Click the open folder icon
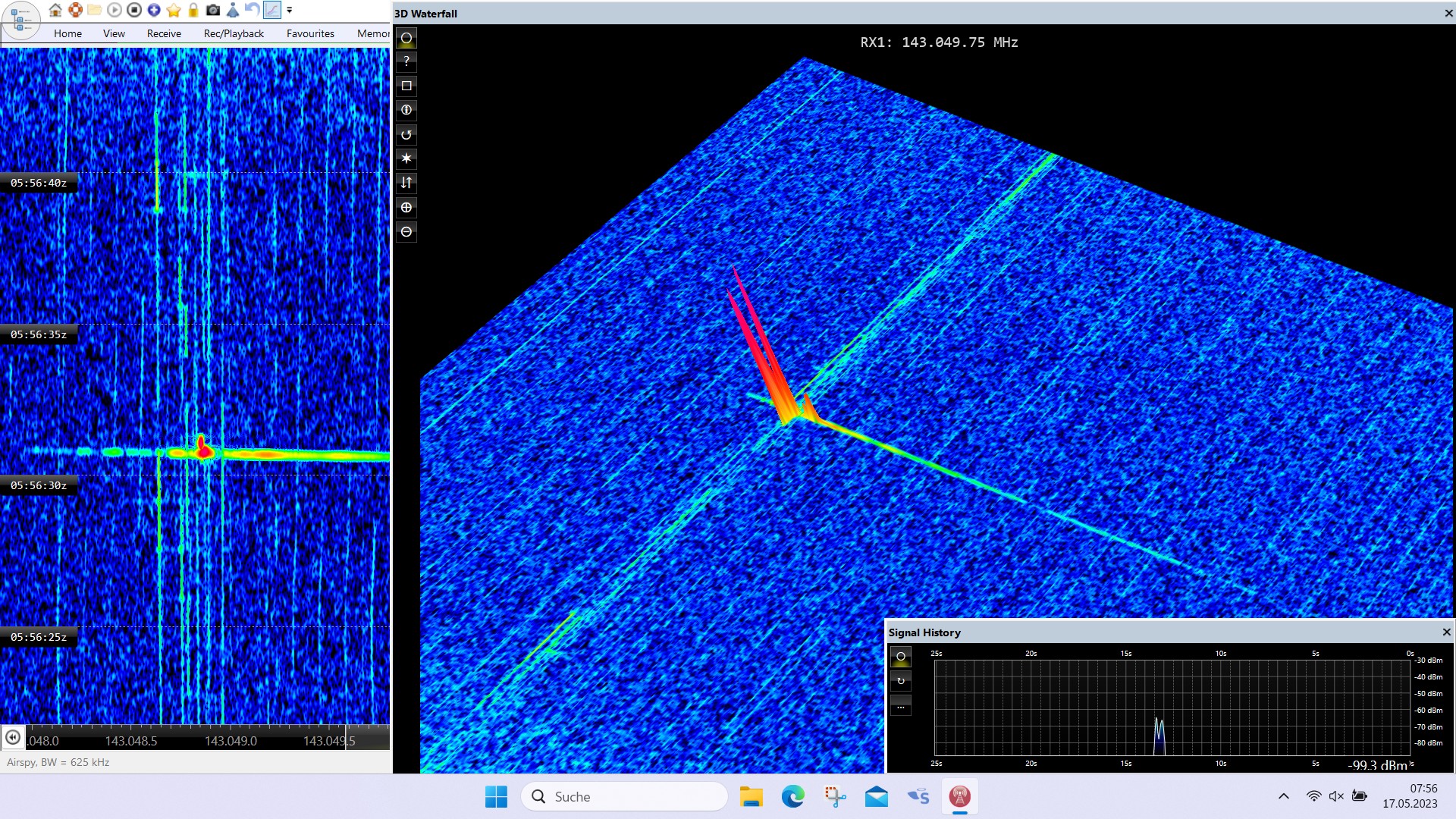This screenshot has width=1456, height=819. click(95, 10)
